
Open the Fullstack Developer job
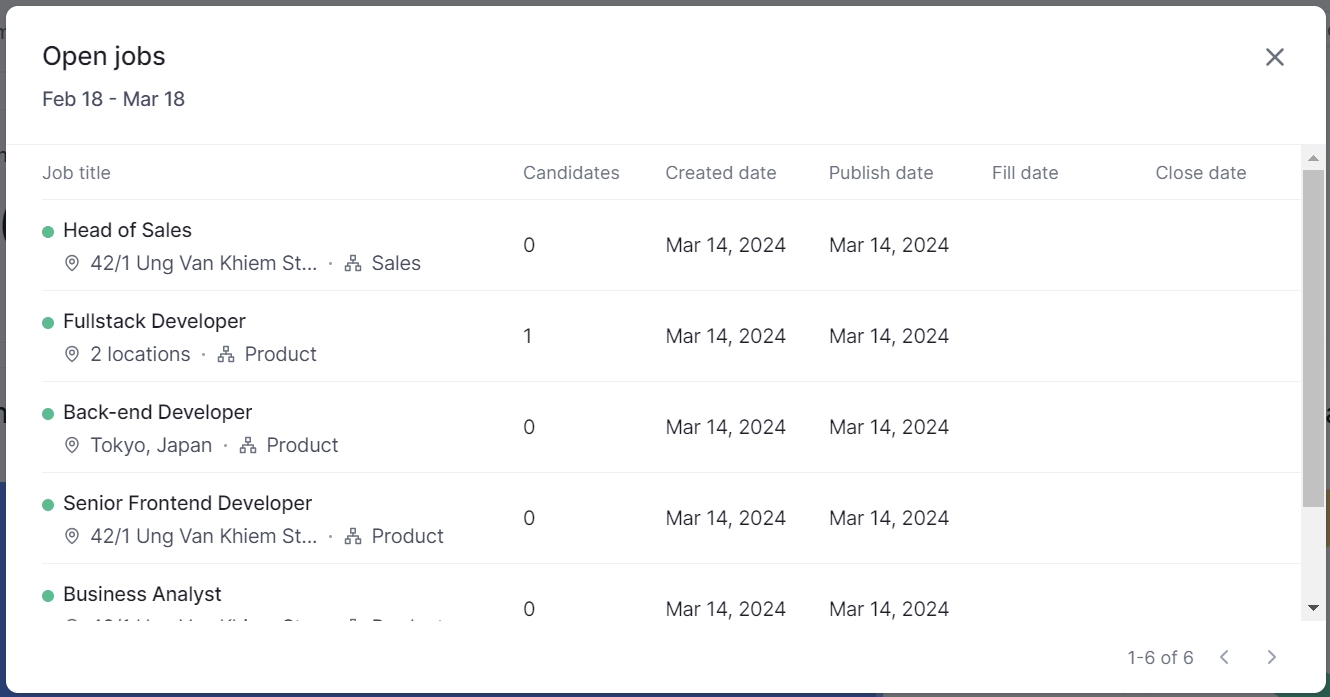[x=154, y=321]
